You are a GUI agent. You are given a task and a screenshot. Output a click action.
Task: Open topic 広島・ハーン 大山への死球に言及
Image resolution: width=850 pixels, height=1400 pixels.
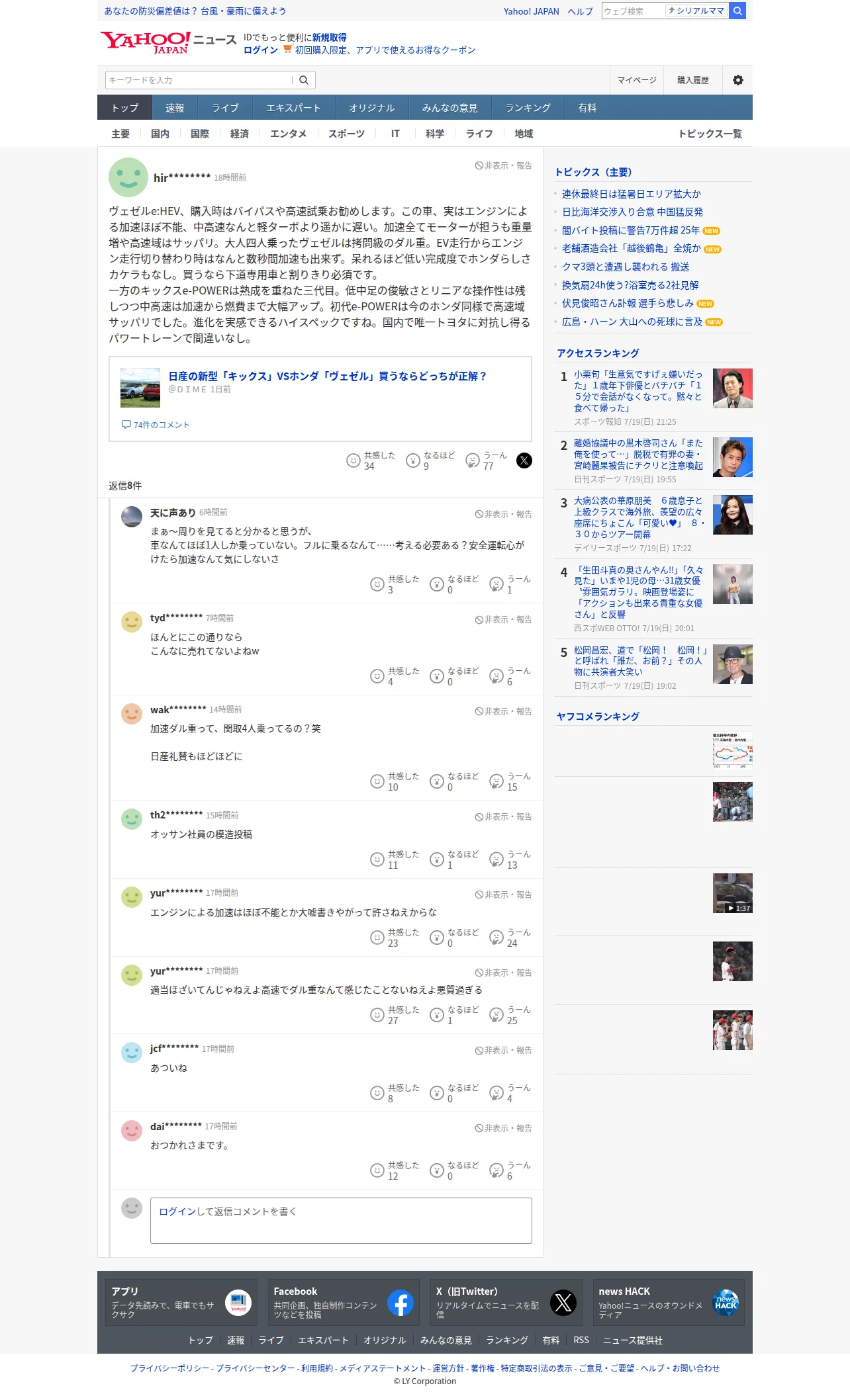point(632,322)
